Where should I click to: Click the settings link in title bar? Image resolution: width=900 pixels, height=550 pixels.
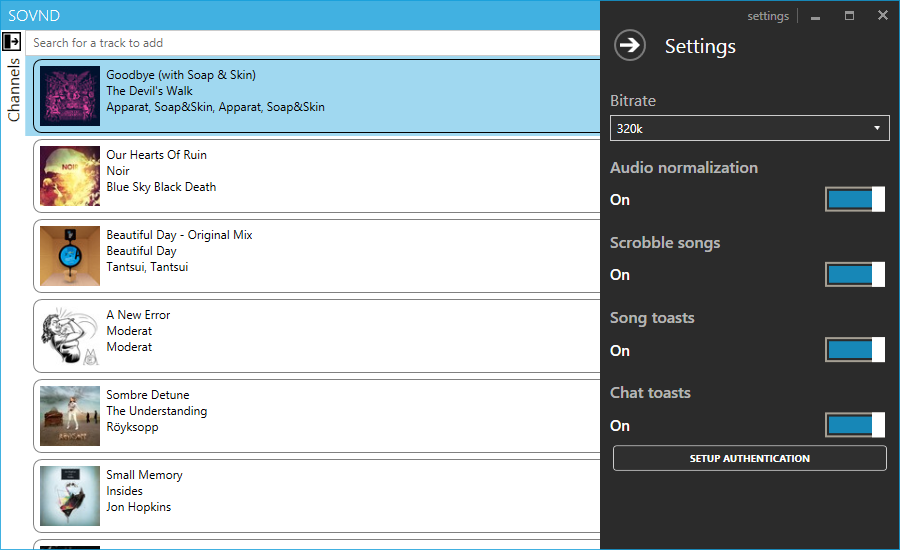tap(768, 16)
